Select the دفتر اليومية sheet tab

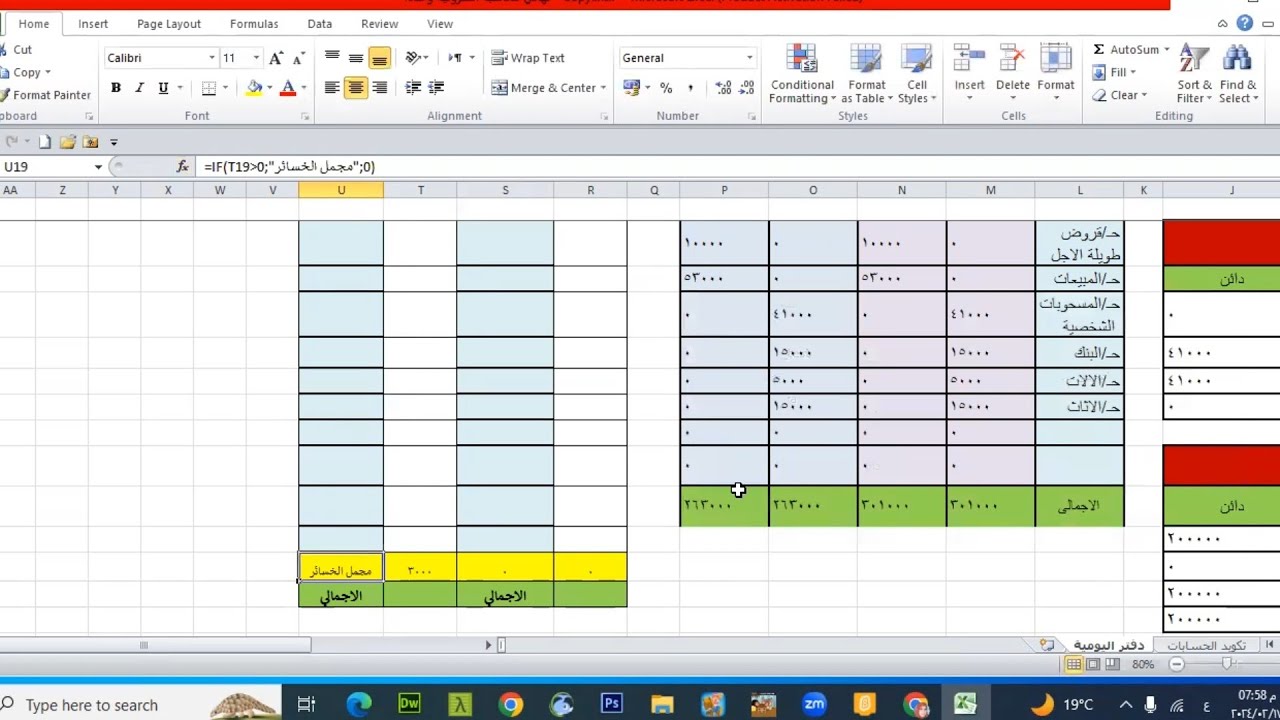pyautogui.click(x=1108, y=645)
